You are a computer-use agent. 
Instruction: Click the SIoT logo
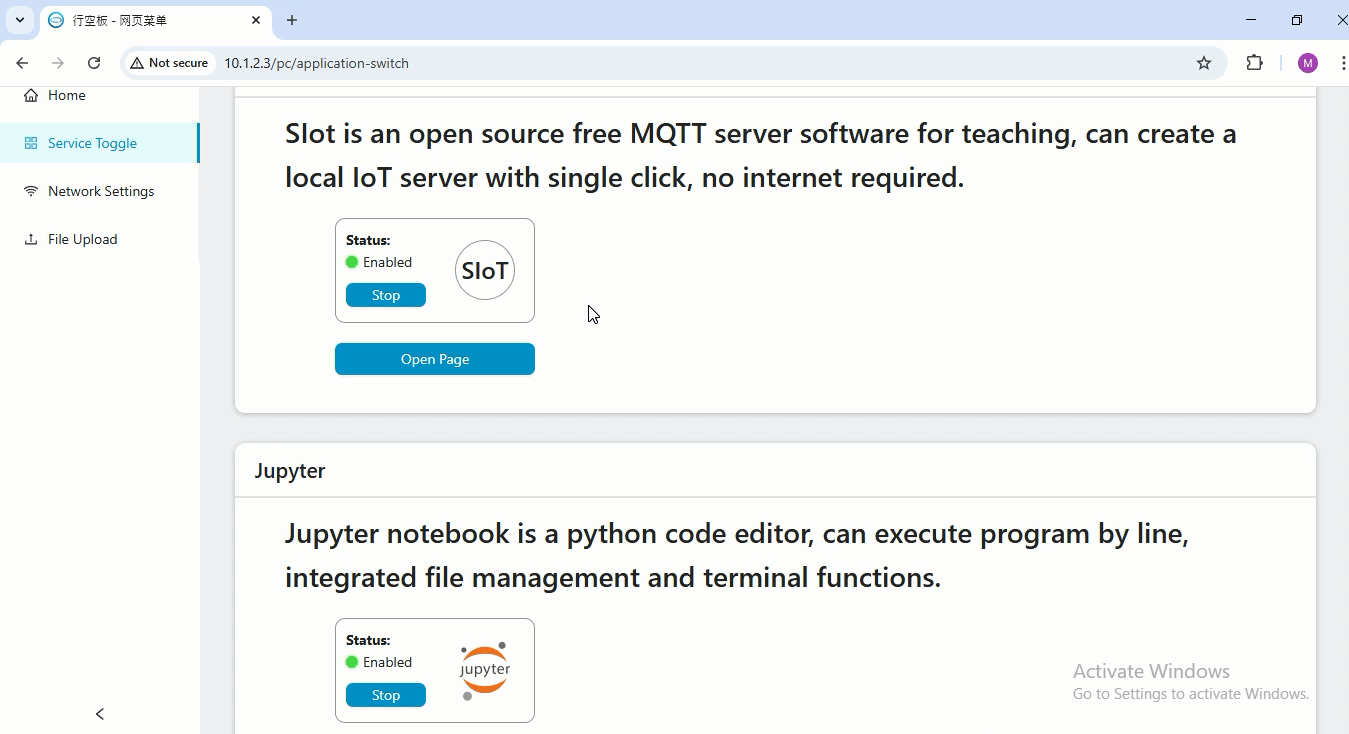[485, 270]
